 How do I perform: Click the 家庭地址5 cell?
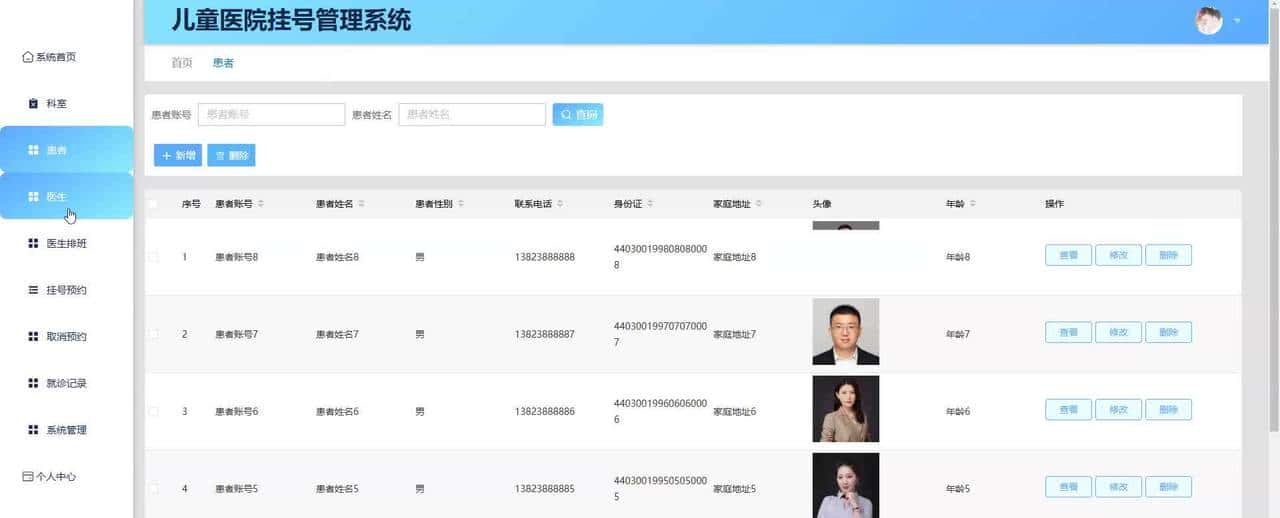tap(735, 489)
